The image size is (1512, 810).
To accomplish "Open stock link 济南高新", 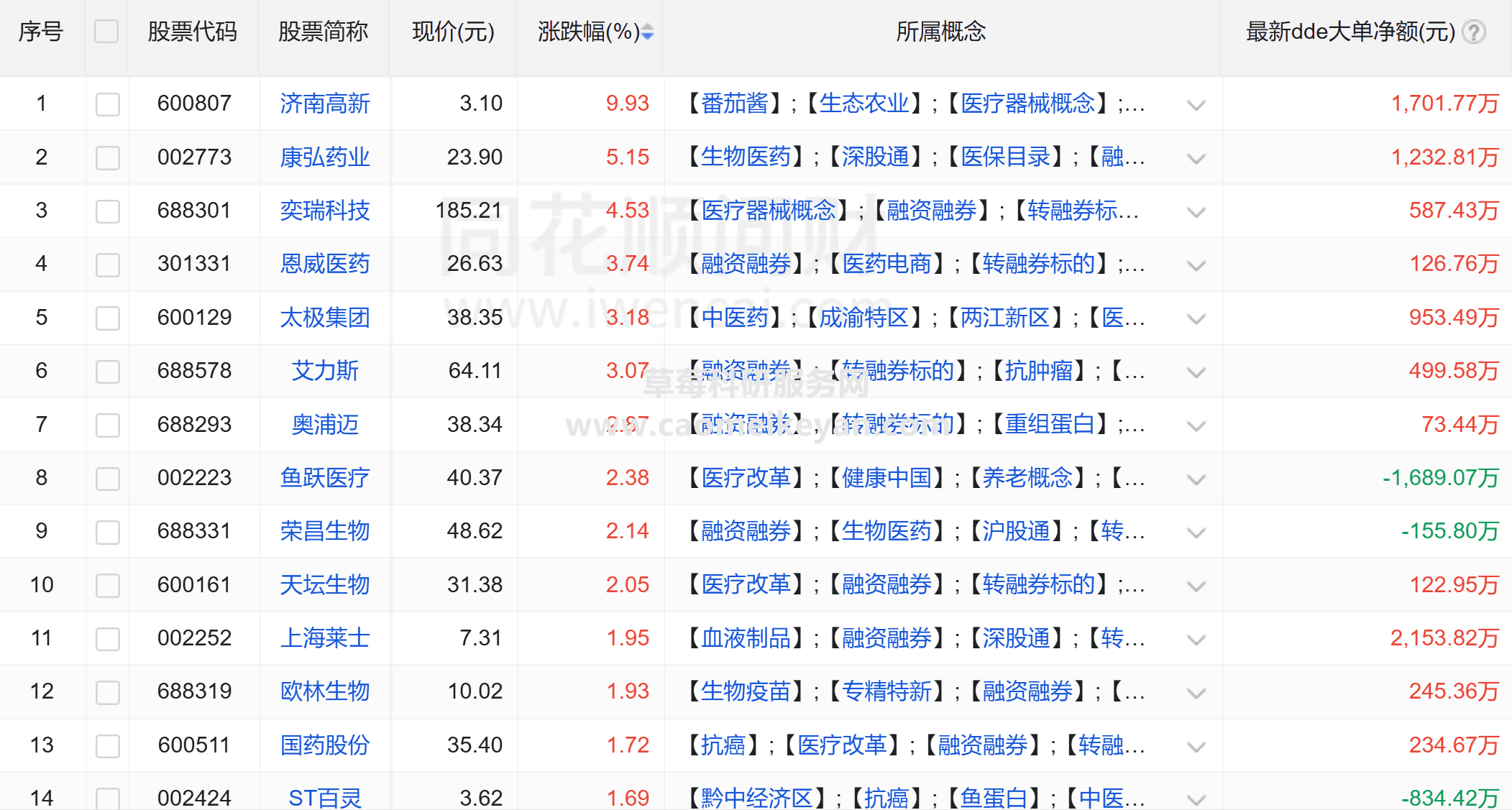I will 325,103.
